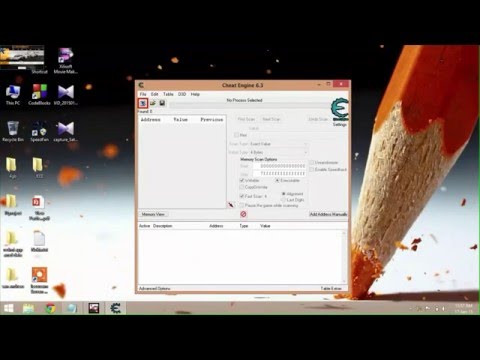Select the Recycle Bin desktop icon

coord(13,131)
